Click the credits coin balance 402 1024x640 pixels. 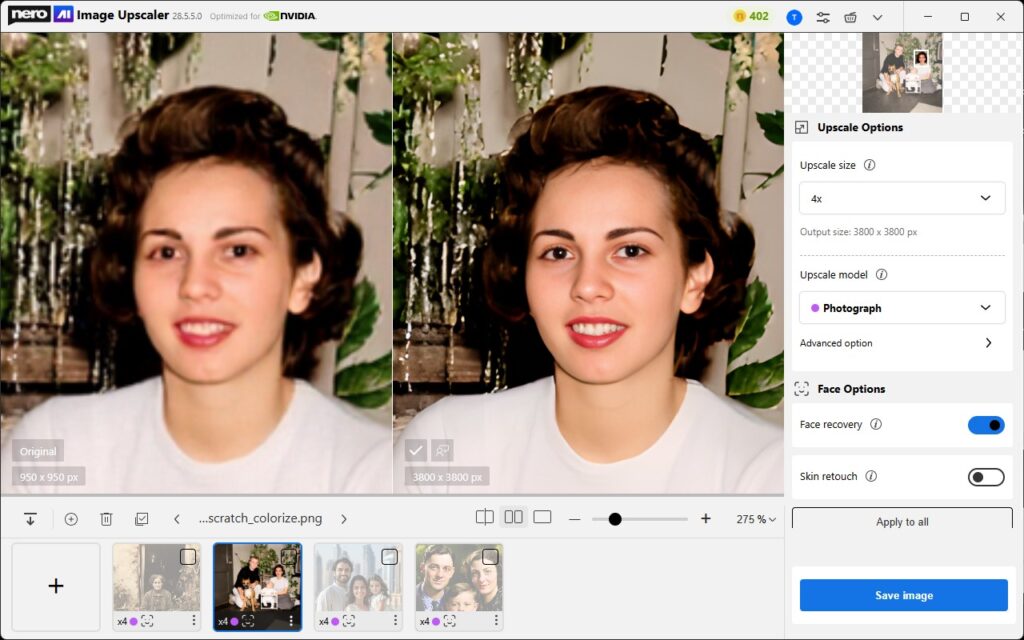click(x=750, y=17)
